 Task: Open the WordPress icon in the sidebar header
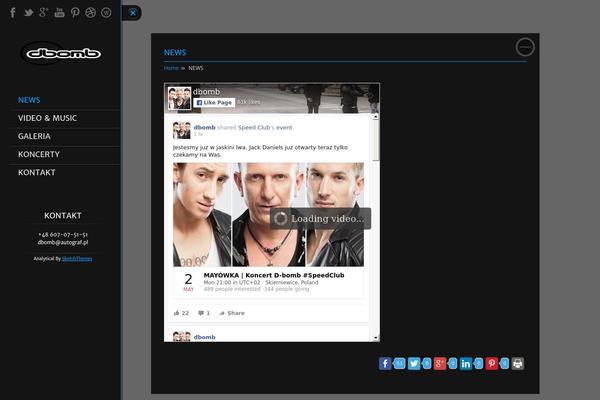[106, 13]
